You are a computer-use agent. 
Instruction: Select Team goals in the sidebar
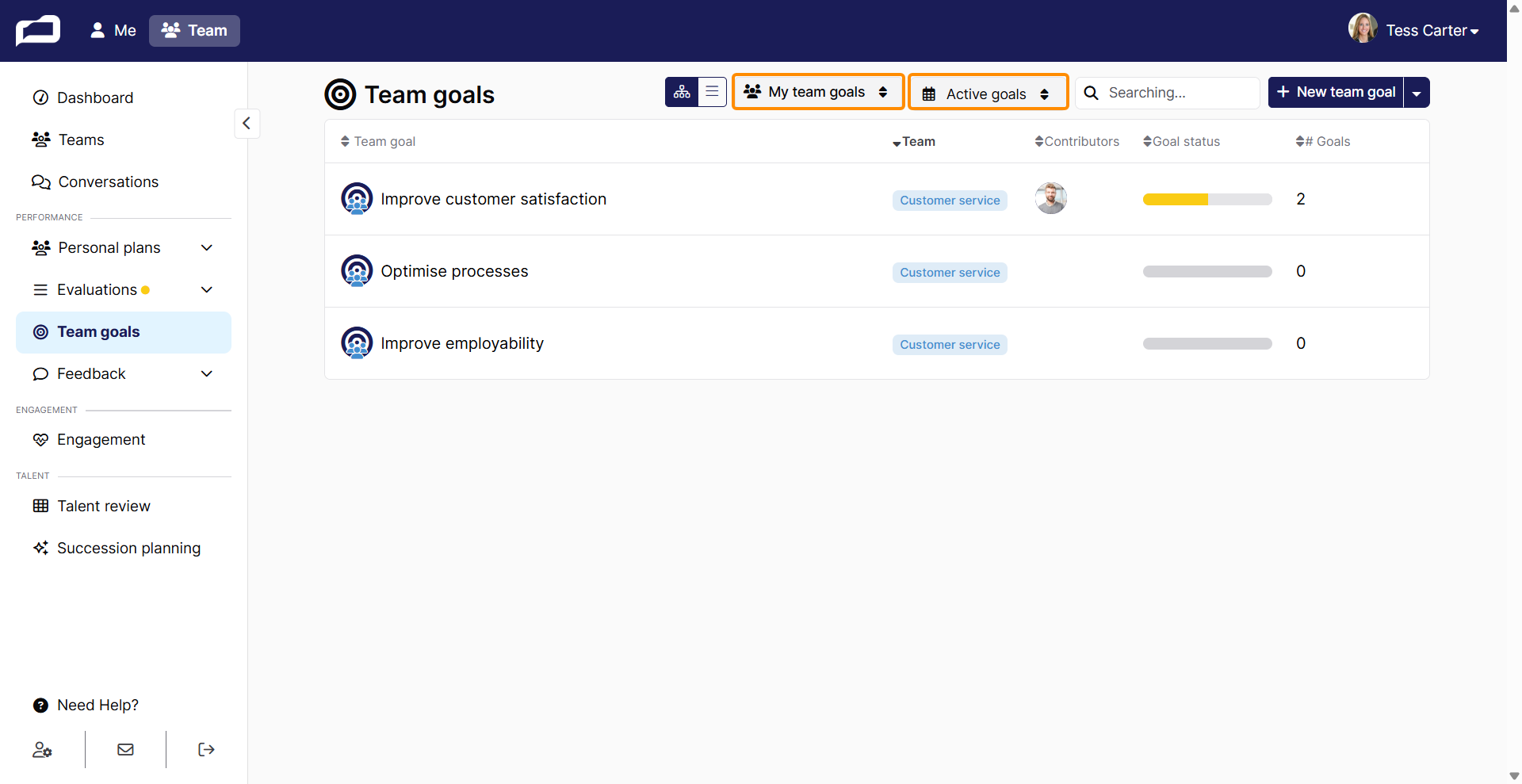tap(124, 331)
